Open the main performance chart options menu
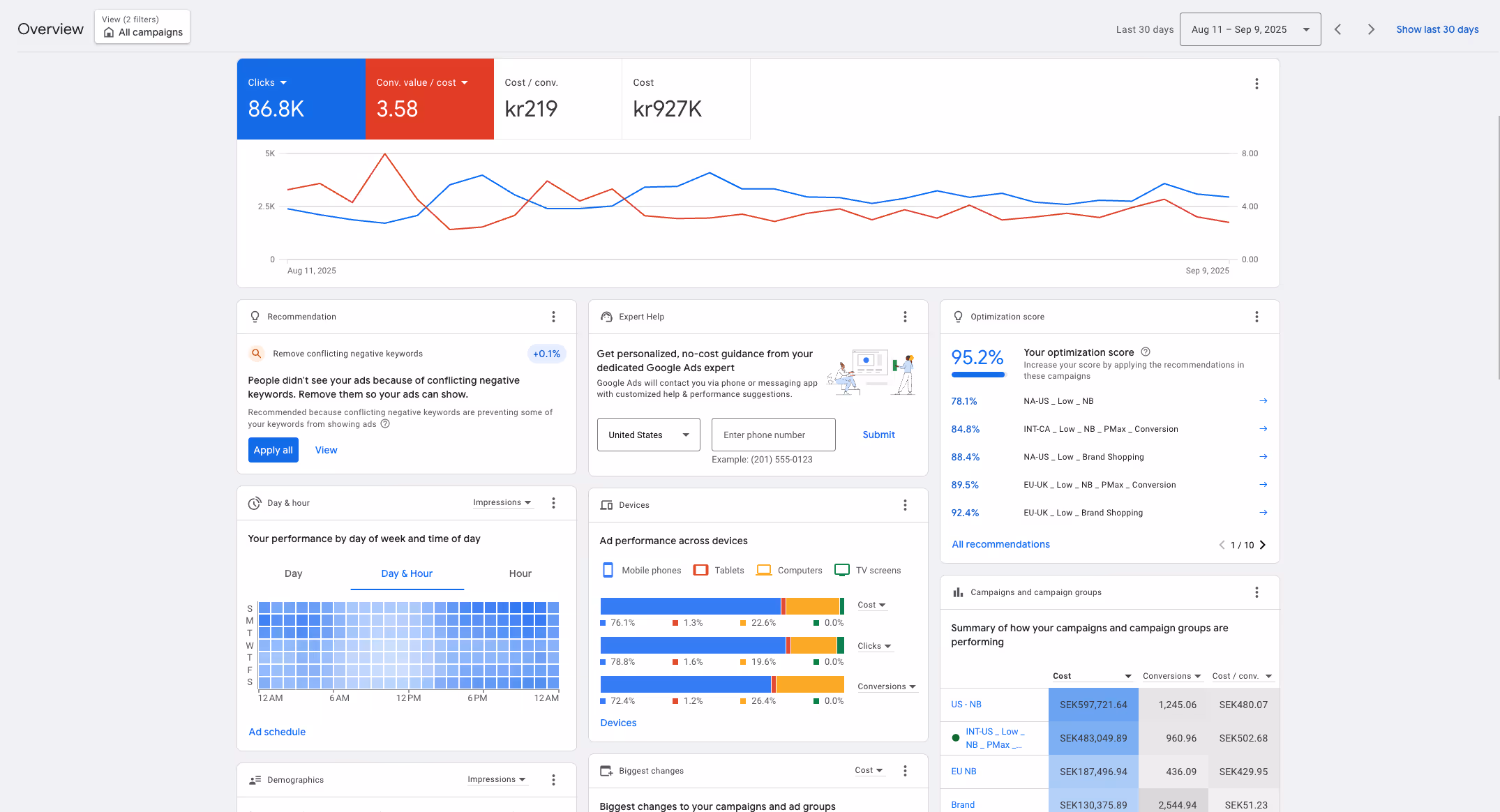This screenshot has height=812, width=1500. point(1257,84)
